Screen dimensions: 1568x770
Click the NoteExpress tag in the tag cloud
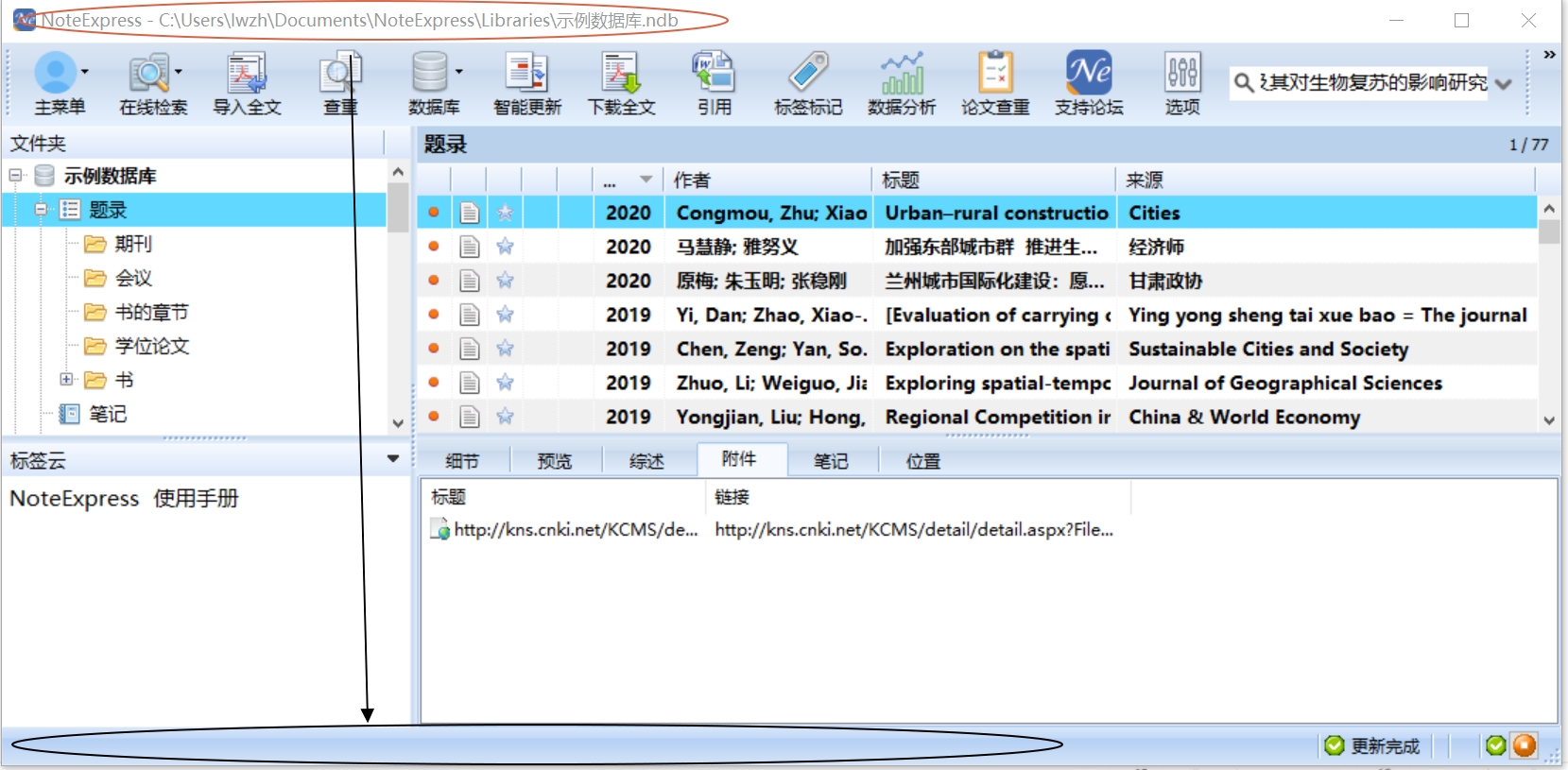75,498
